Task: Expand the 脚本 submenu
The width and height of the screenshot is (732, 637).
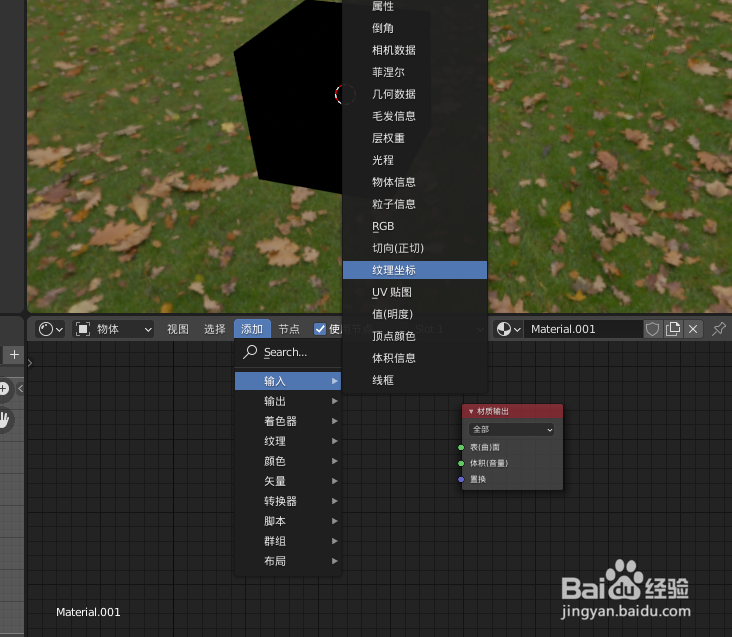Action: 288,522
